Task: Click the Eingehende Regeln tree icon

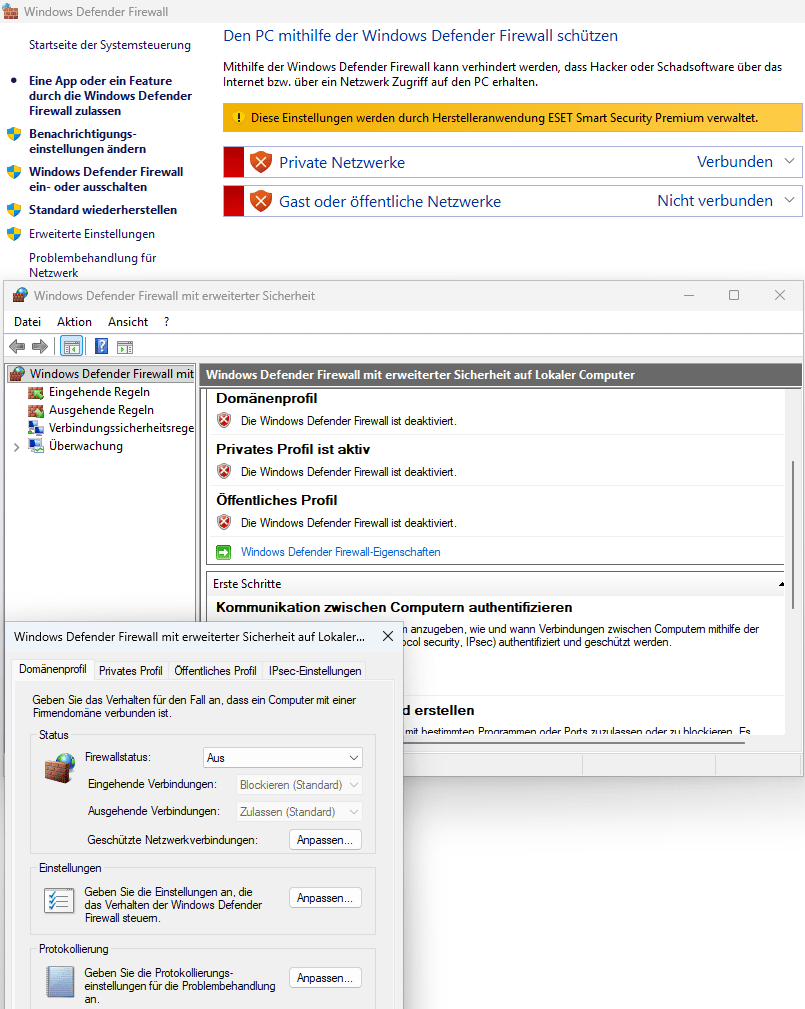Action: pos(36,393)
